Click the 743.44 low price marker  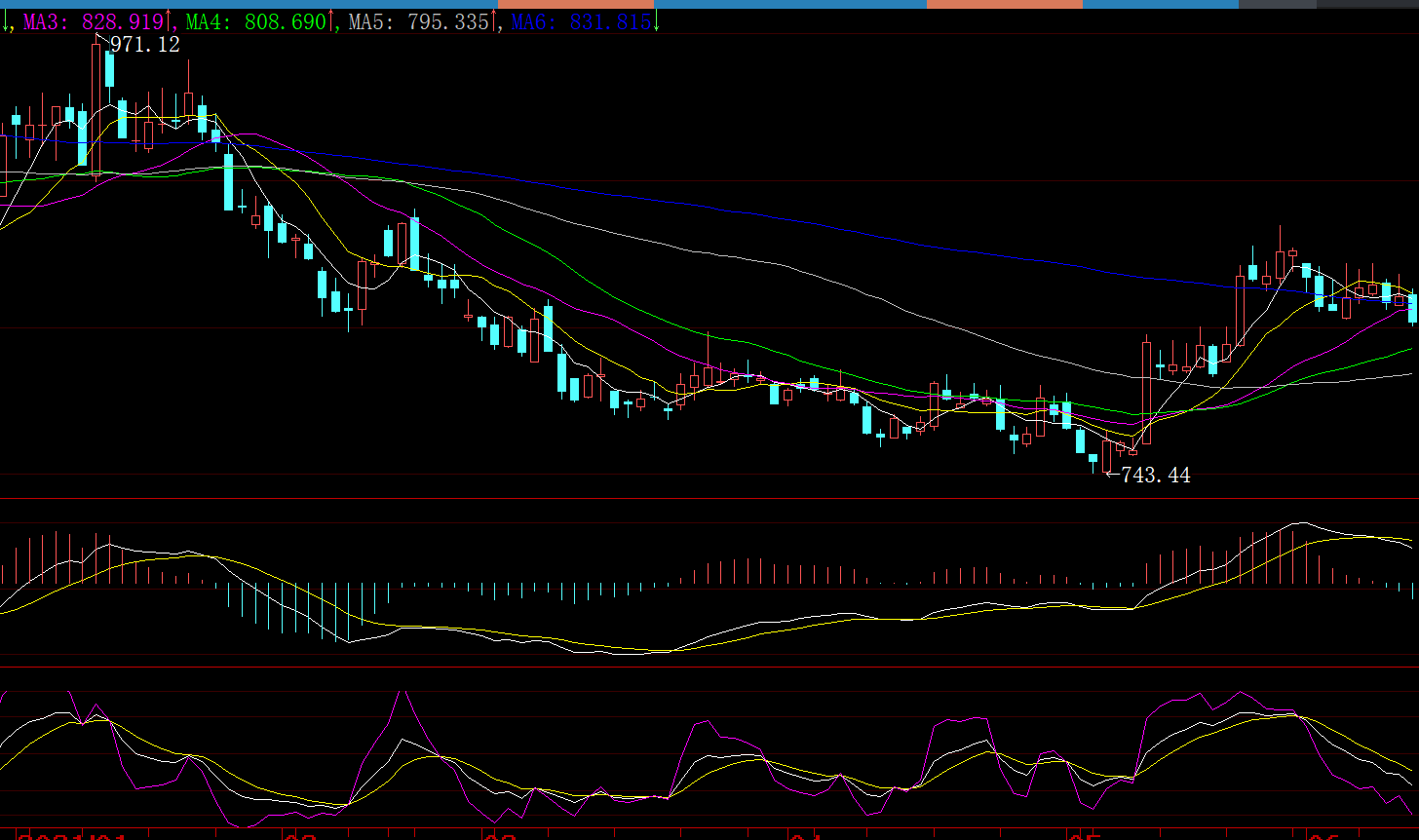tap(1155, 476)
